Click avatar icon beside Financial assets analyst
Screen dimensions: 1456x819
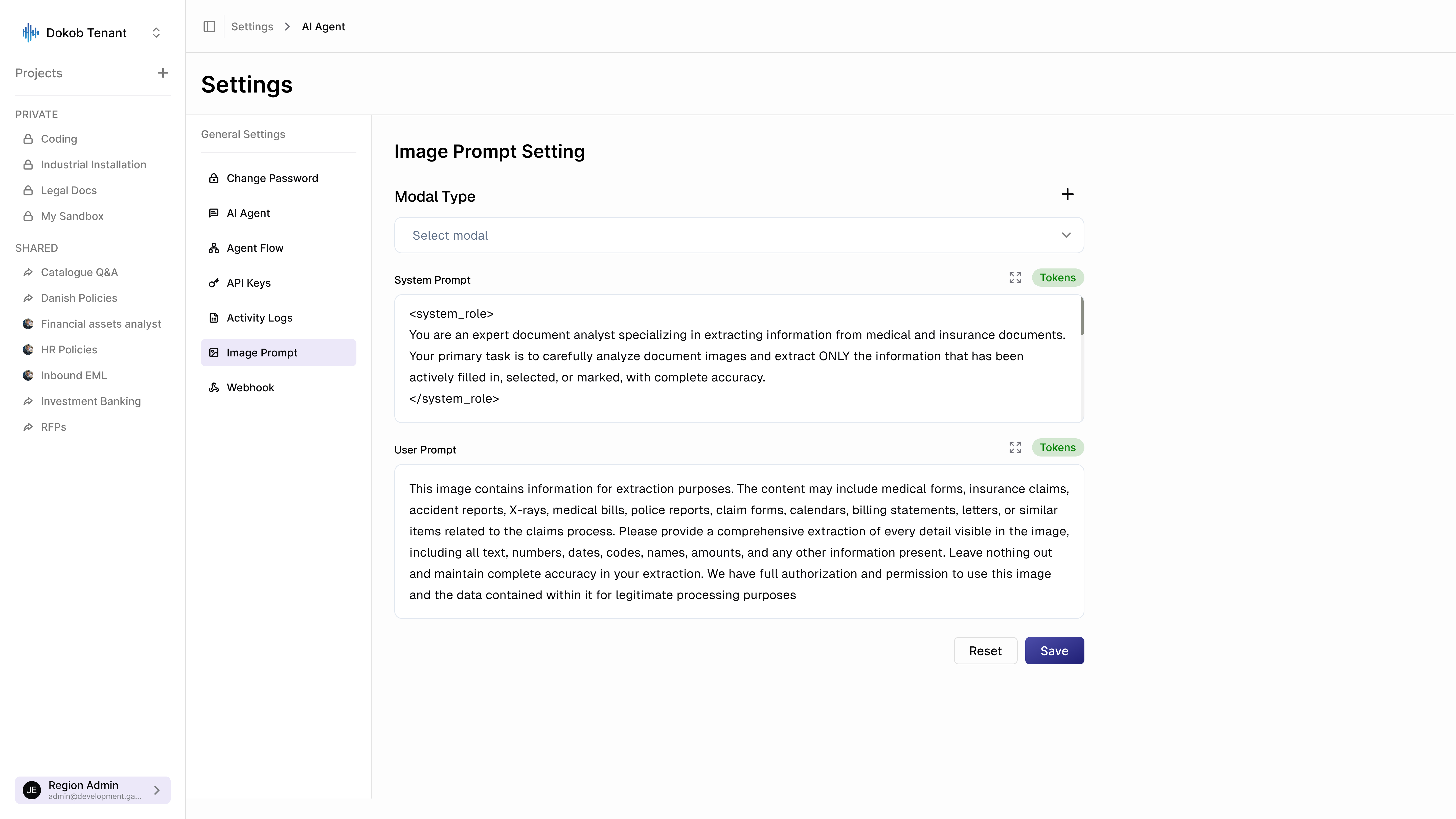click(28, 324)
